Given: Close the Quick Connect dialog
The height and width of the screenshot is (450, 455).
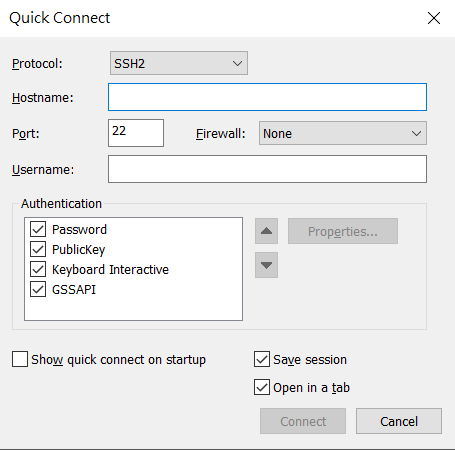Looking at the screenshot, I should coord(434,18).
